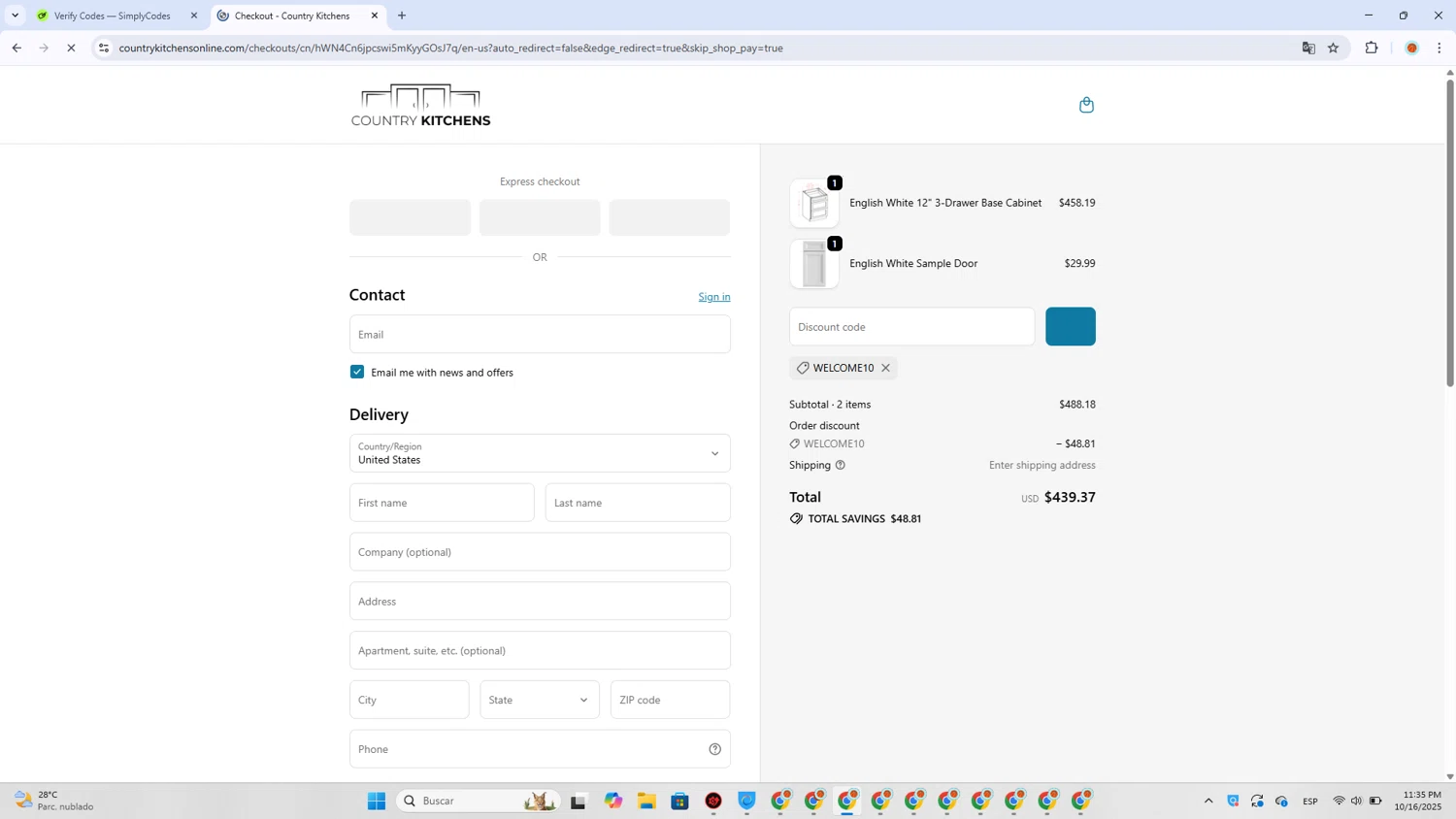1456x819 pixels.
Task: Show phone number help tooltip icon
Action: (x=715, y=749)
